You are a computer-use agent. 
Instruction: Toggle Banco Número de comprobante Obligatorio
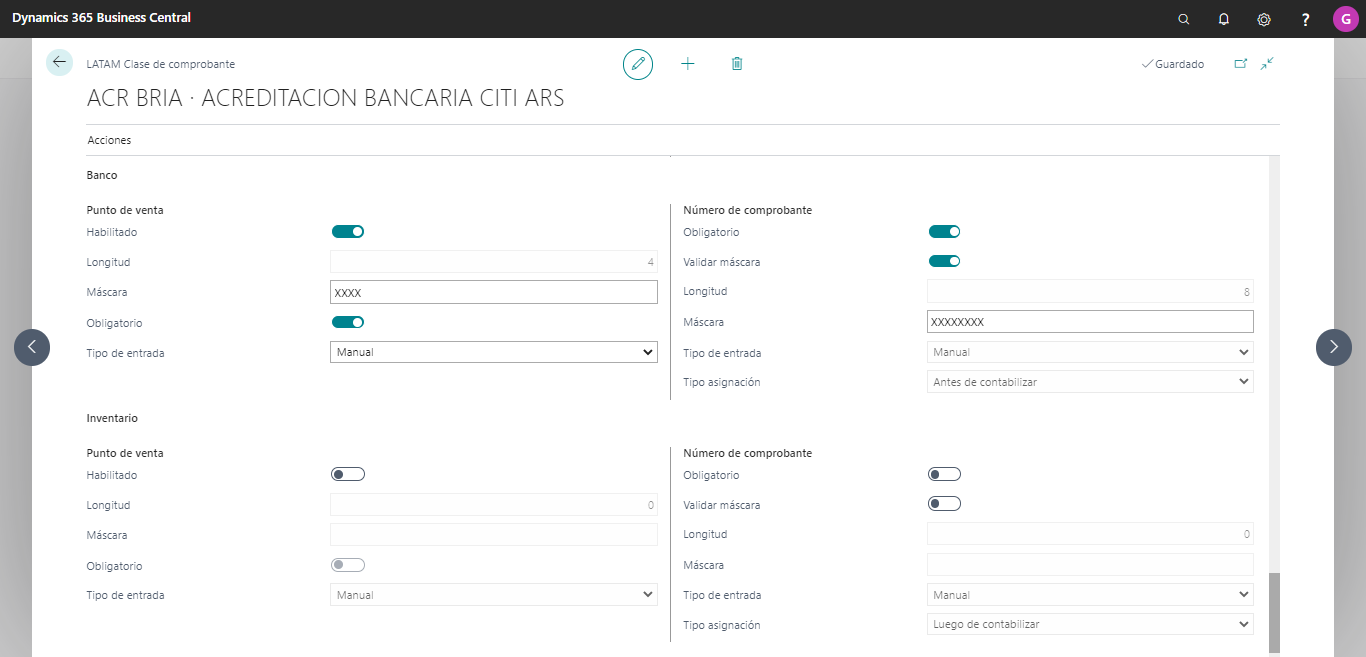point(944,232)
